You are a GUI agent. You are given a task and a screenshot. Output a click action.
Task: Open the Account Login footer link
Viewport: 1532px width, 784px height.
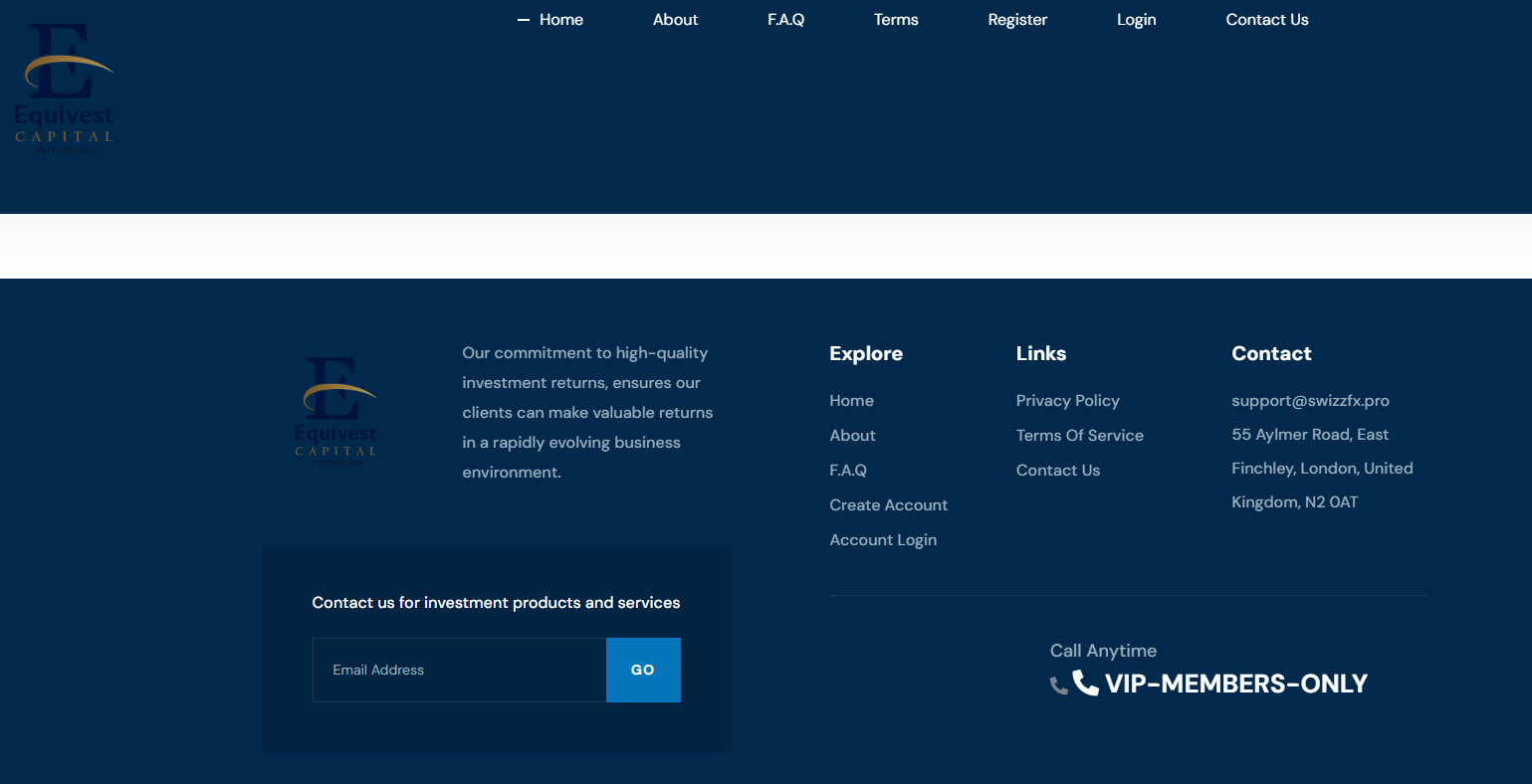883,540
